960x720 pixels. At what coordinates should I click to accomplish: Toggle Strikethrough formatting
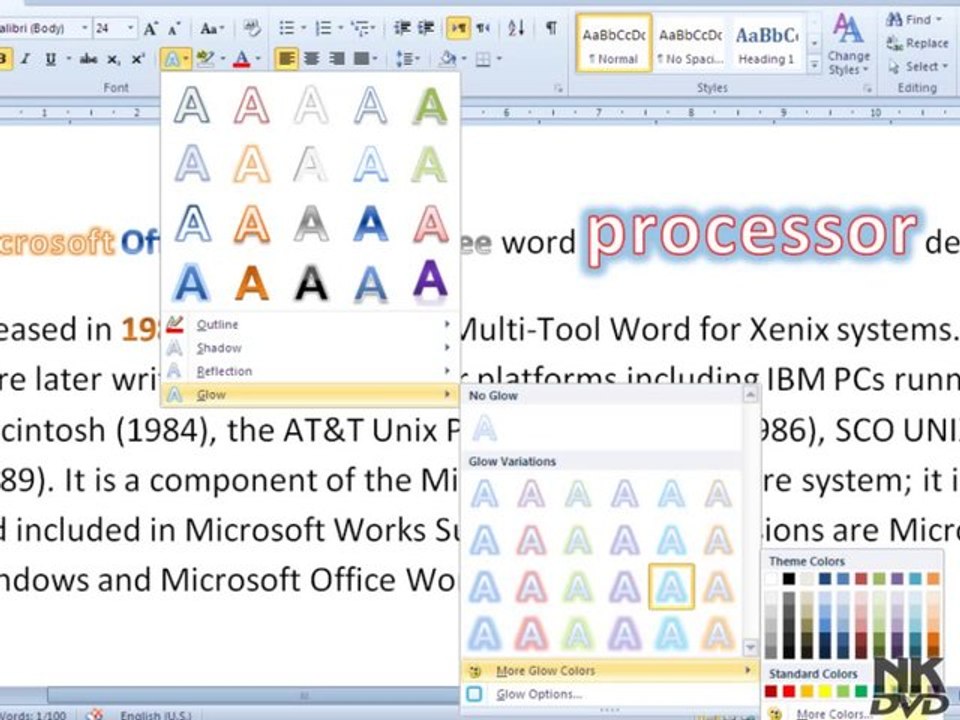pos(88,59)
